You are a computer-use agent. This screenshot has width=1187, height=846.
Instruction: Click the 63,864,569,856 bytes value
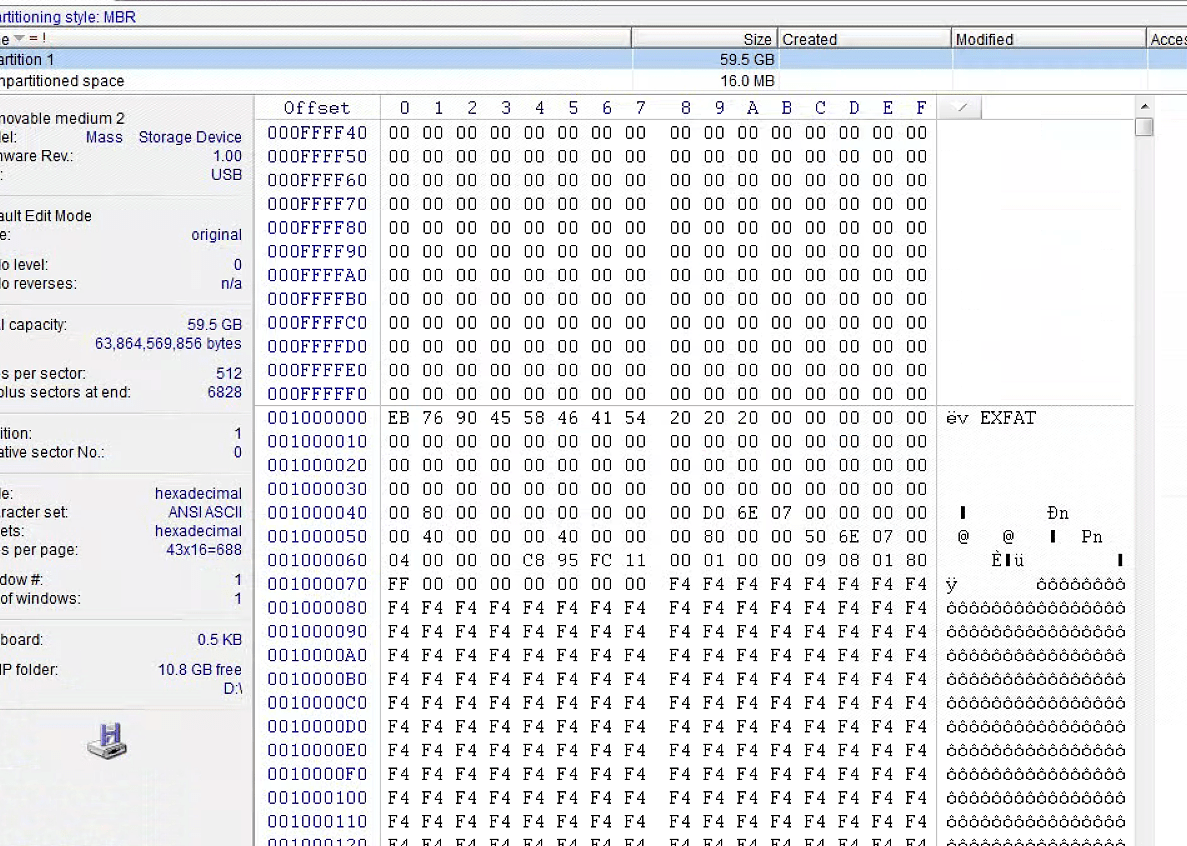coord(168,344)
